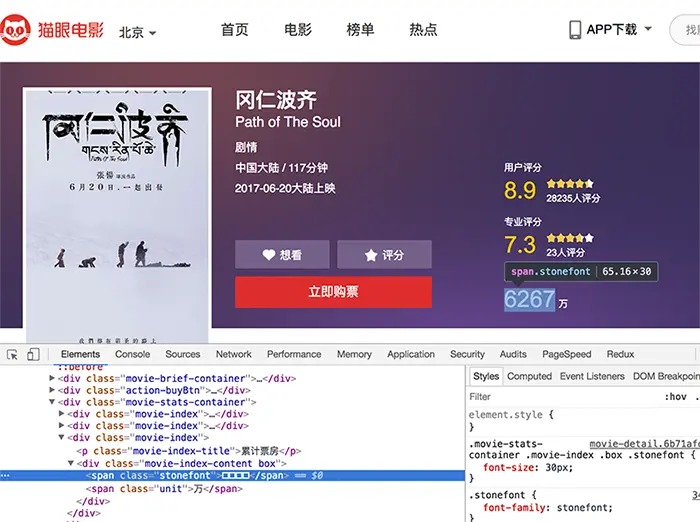700x522 pixels.
Task: Click the star icon on 评分 button
Action: (x=371, y=255)
